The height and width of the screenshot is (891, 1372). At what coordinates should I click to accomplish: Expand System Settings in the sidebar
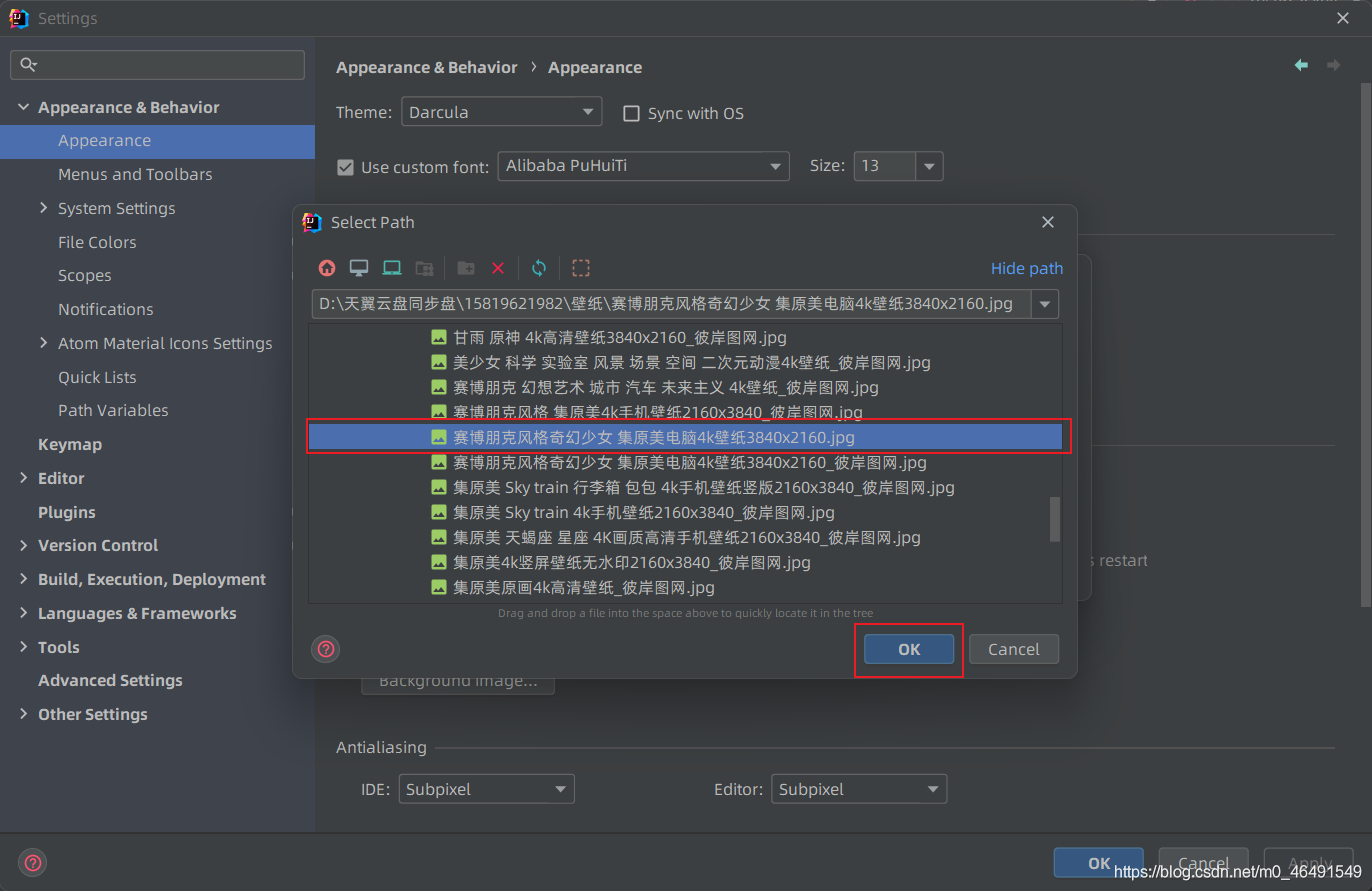43,208
